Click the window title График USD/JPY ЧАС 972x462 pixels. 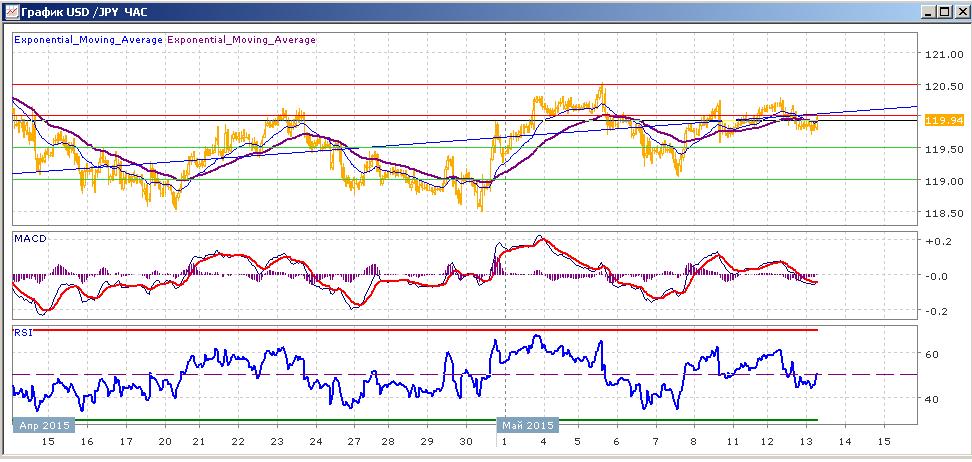pyautogui.click(x=84, y=11)
